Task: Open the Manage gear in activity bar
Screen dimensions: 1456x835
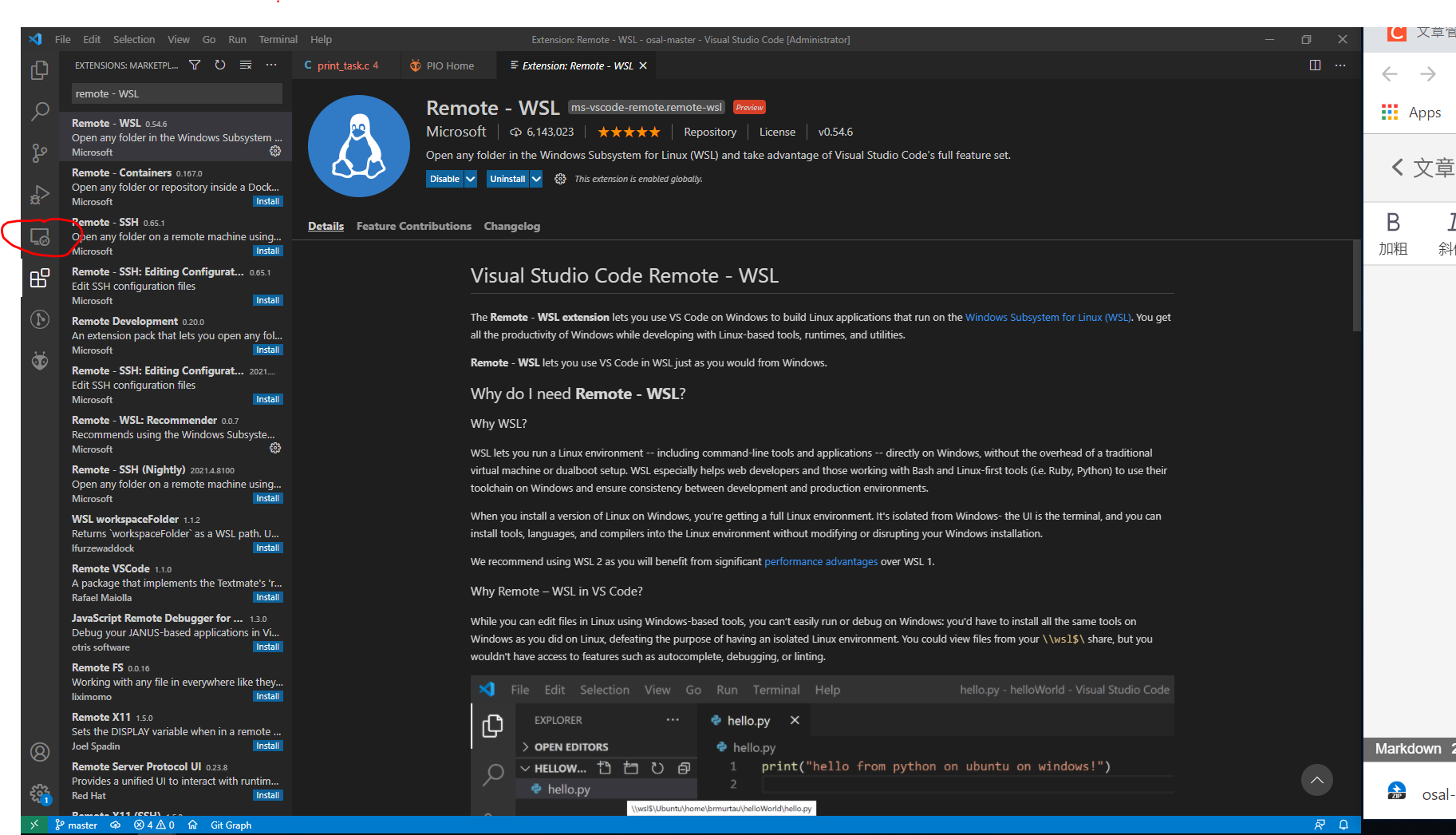Action: click(39, 793)
